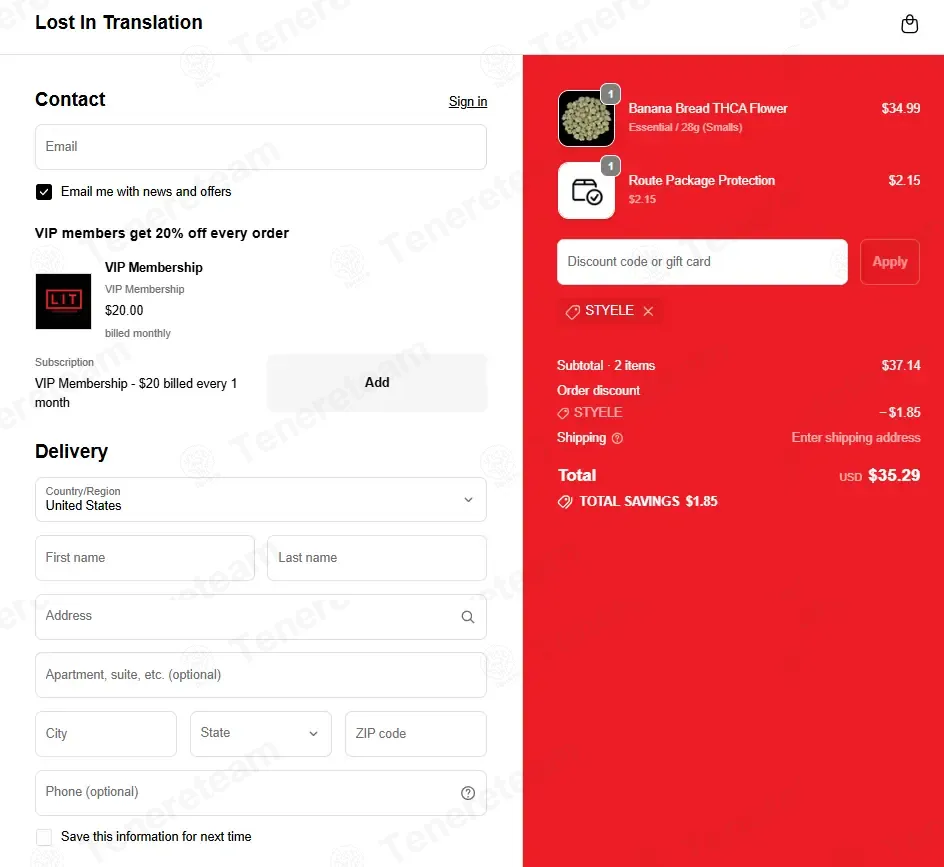Image resolution: width=944 pixels, height=867 pixels.
Task: Open the Banana Bread THCA Flower thumbnail
Action: pos(586,119)
